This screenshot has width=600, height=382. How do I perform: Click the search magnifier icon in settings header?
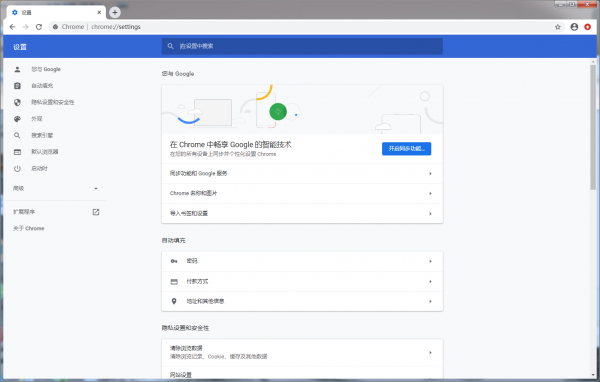point(171,46)
